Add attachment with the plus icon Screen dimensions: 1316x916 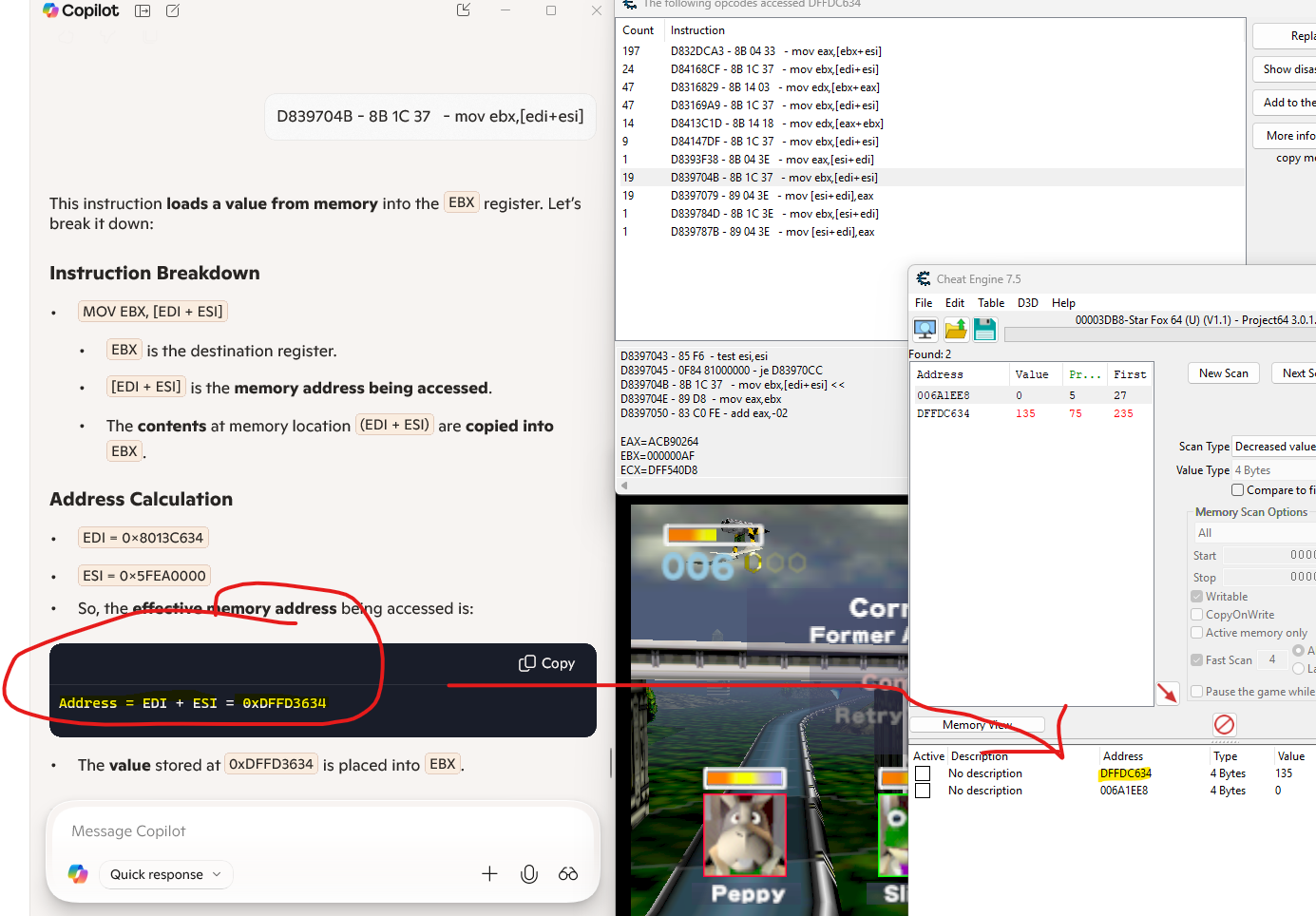pos(489,873)
